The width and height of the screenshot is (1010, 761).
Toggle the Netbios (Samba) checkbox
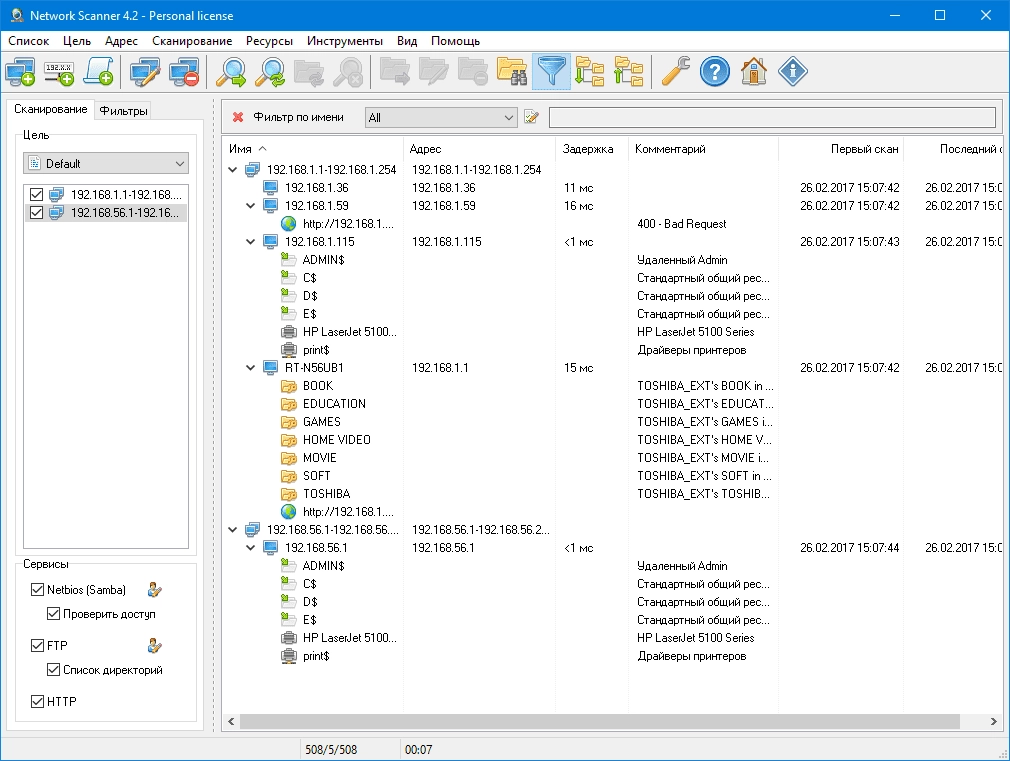37,590
